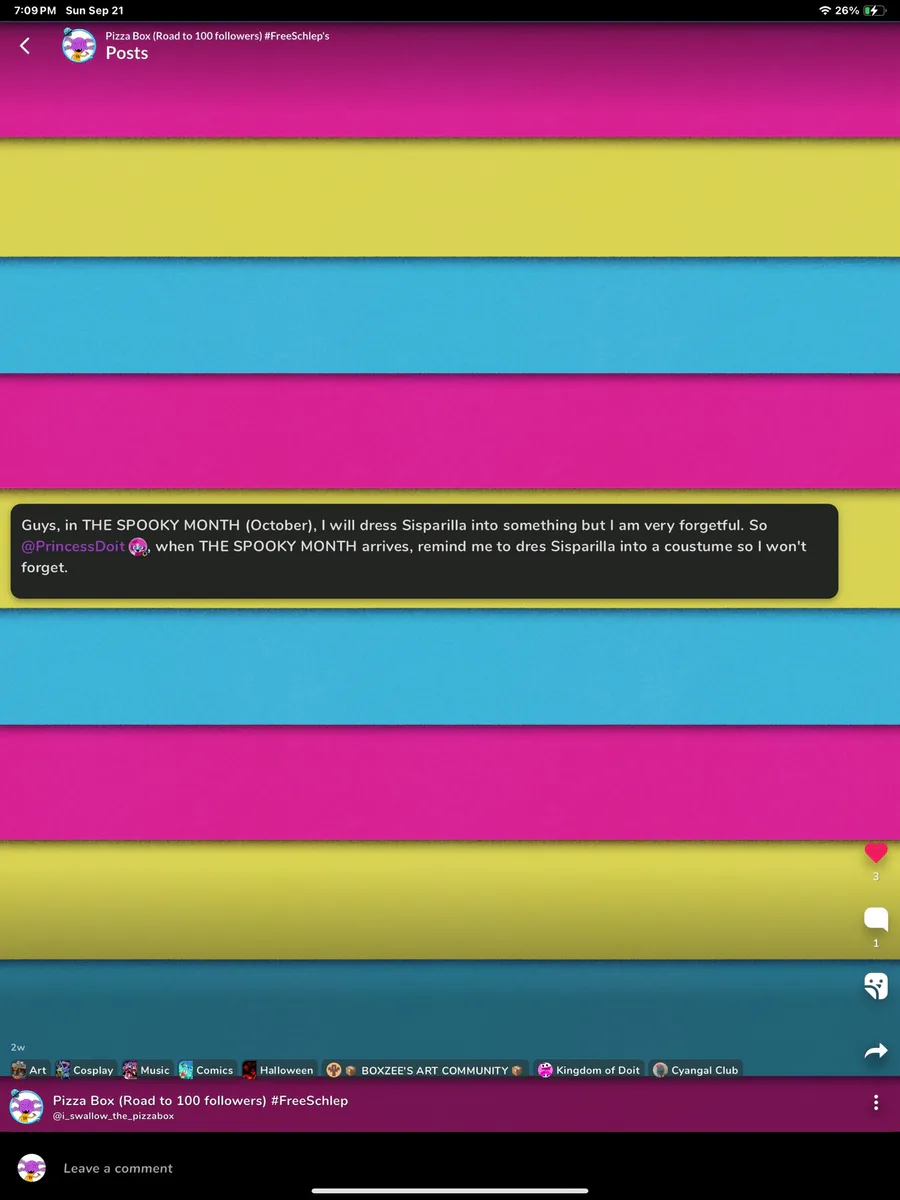Image resolution: width=900 pixels, height=1200 pixels.
Task: Open BOXZEE'S ART COMMUNITY tag
Action: point(425,1070)
